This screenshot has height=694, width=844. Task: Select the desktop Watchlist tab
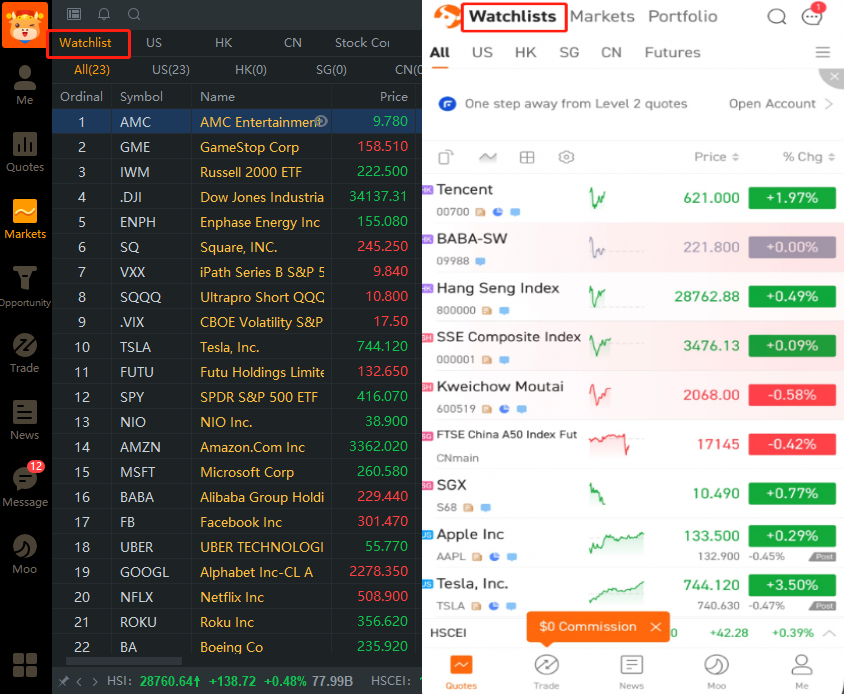tap(85, 43)
